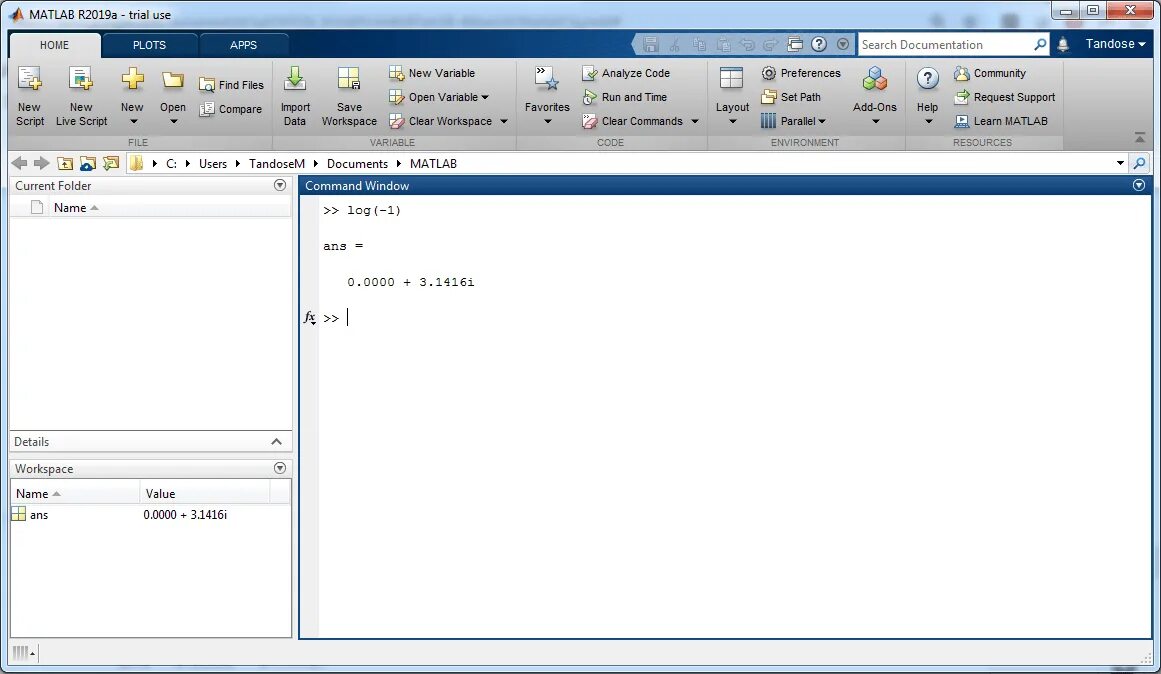Open Learn MATLAB
This screenshot has width=1161, height=674.
click(x=1001, y=121)
